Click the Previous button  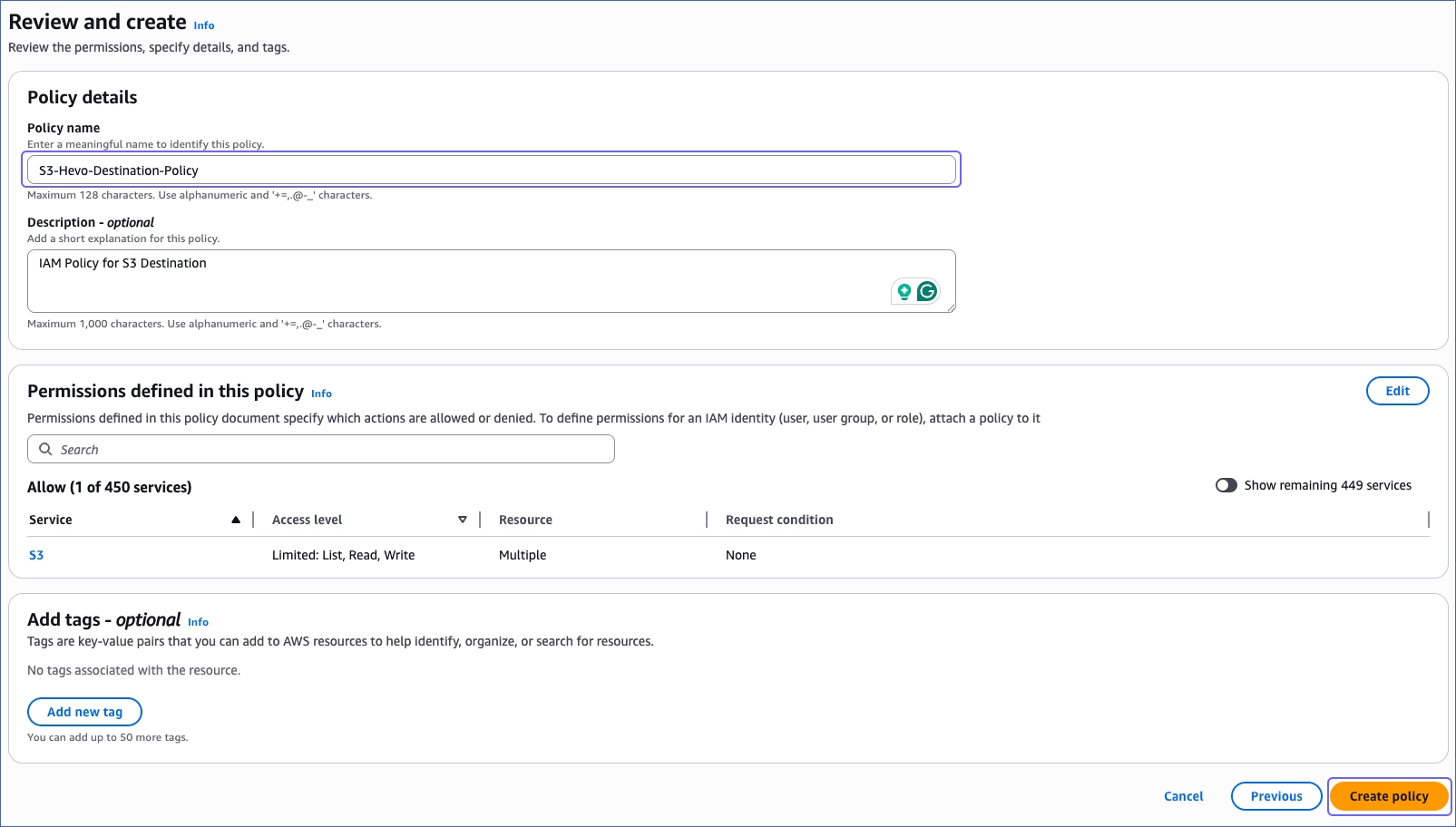1275,795
